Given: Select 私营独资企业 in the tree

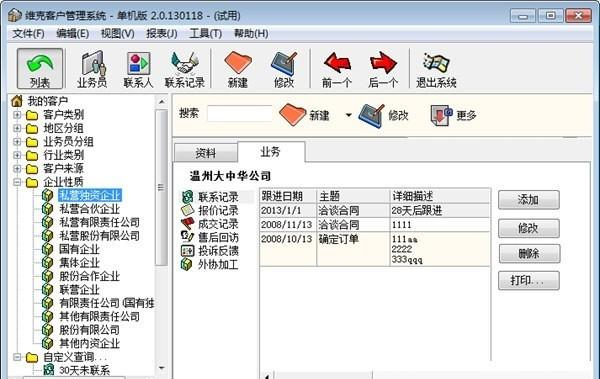Looking at the screenshot, I should coord(90,195).
